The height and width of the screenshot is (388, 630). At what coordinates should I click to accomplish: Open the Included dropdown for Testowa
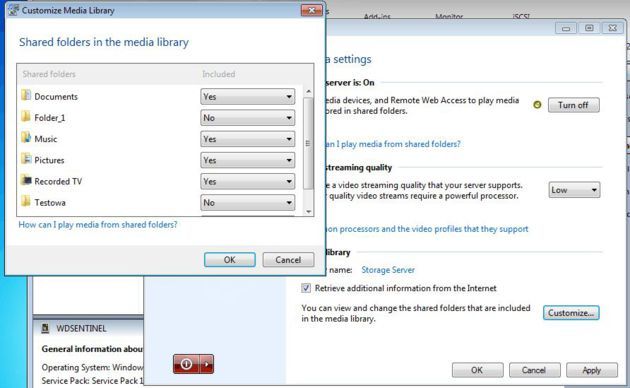pos(248,203)
